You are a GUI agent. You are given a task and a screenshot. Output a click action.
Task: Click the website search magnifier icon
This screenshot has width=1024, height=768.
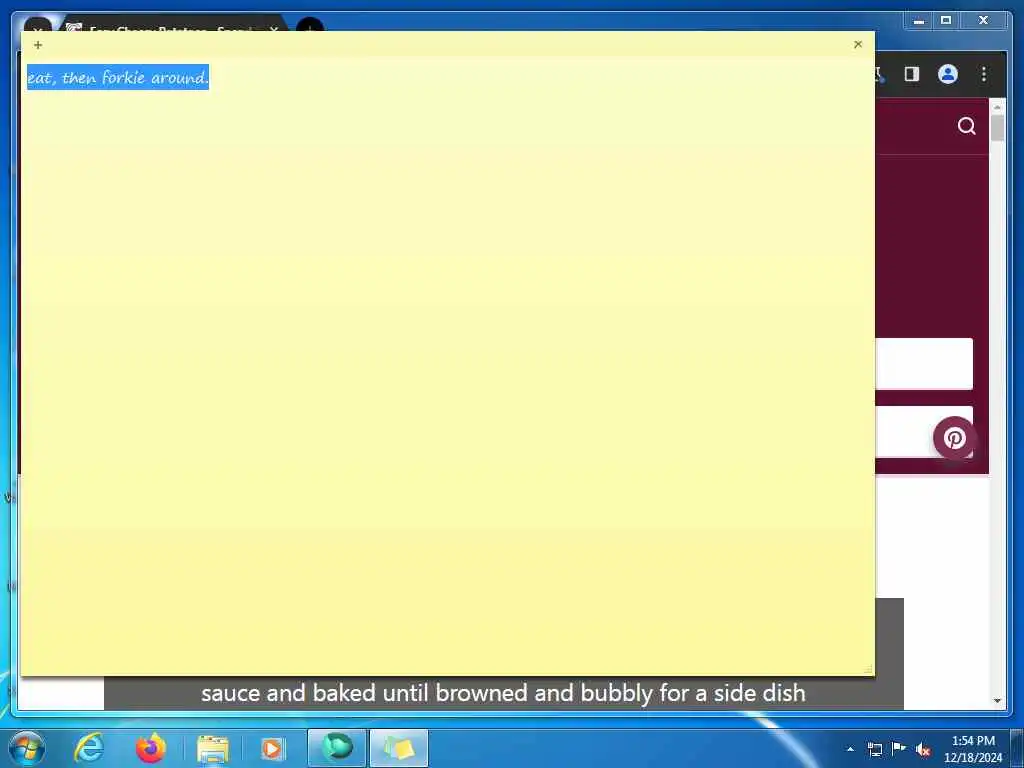tap(967, 126)
